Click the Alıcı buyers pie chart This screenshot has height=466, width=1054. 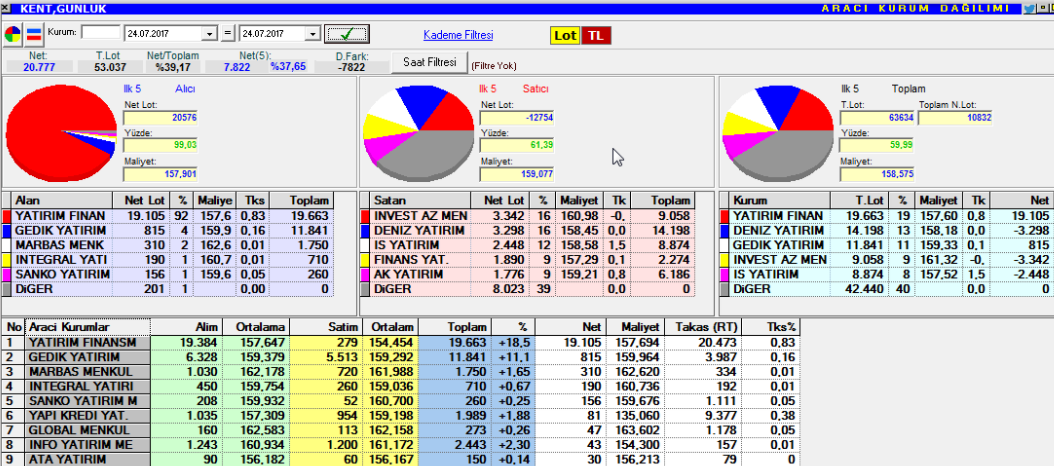click(x=60, y=132)
